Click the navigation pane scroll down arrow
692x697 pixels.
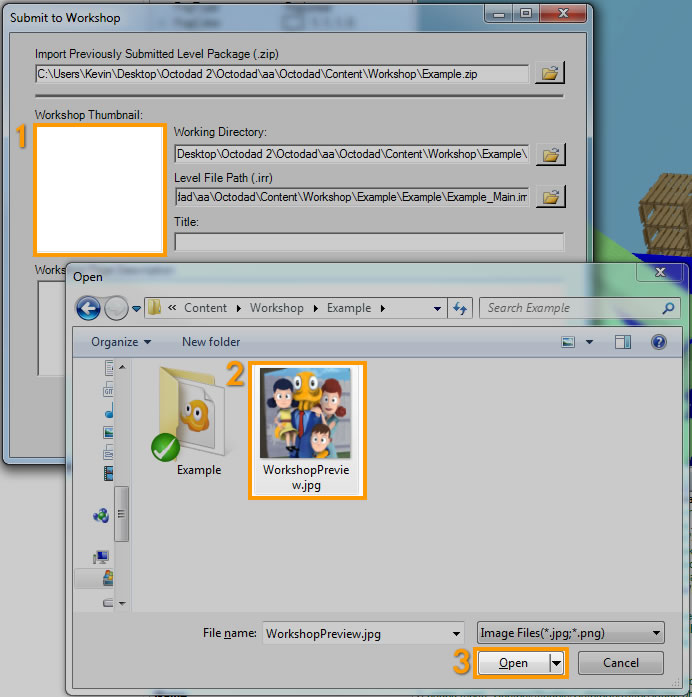(x=122, y=603)
